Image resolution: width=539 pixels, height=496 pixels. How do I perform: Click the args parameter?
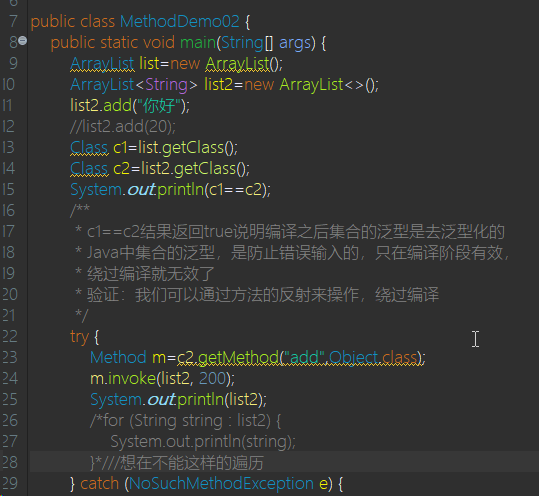pos(295,43)
